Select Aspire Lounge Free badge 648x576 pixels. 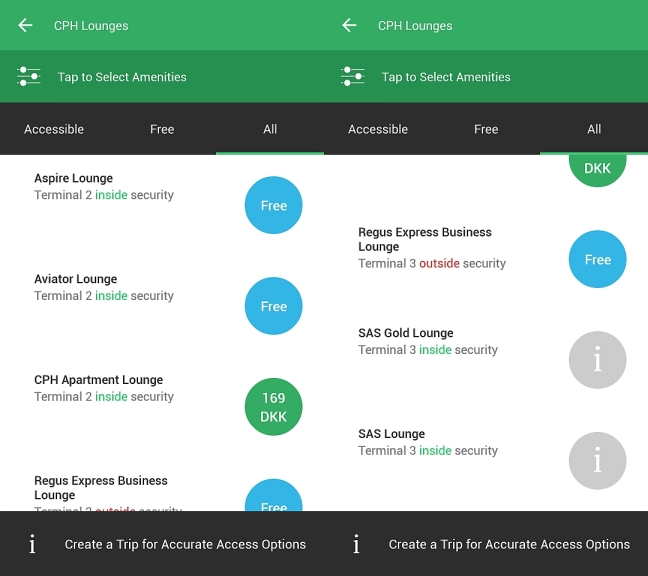274,205
